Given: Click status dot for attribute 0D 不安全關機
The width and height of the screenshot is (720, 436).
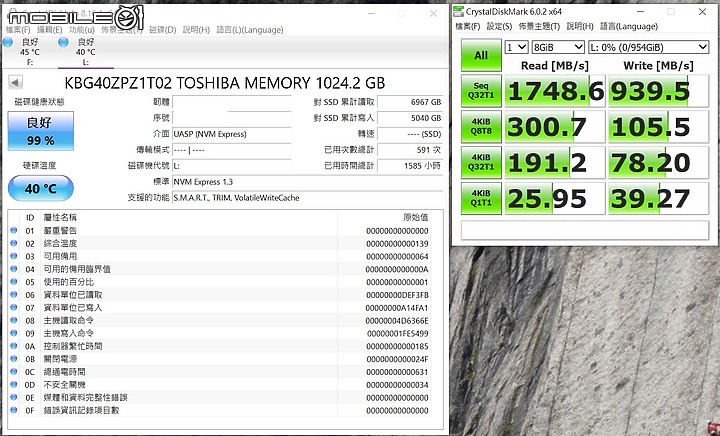Looking at the screenshot, I should (14, 385).
